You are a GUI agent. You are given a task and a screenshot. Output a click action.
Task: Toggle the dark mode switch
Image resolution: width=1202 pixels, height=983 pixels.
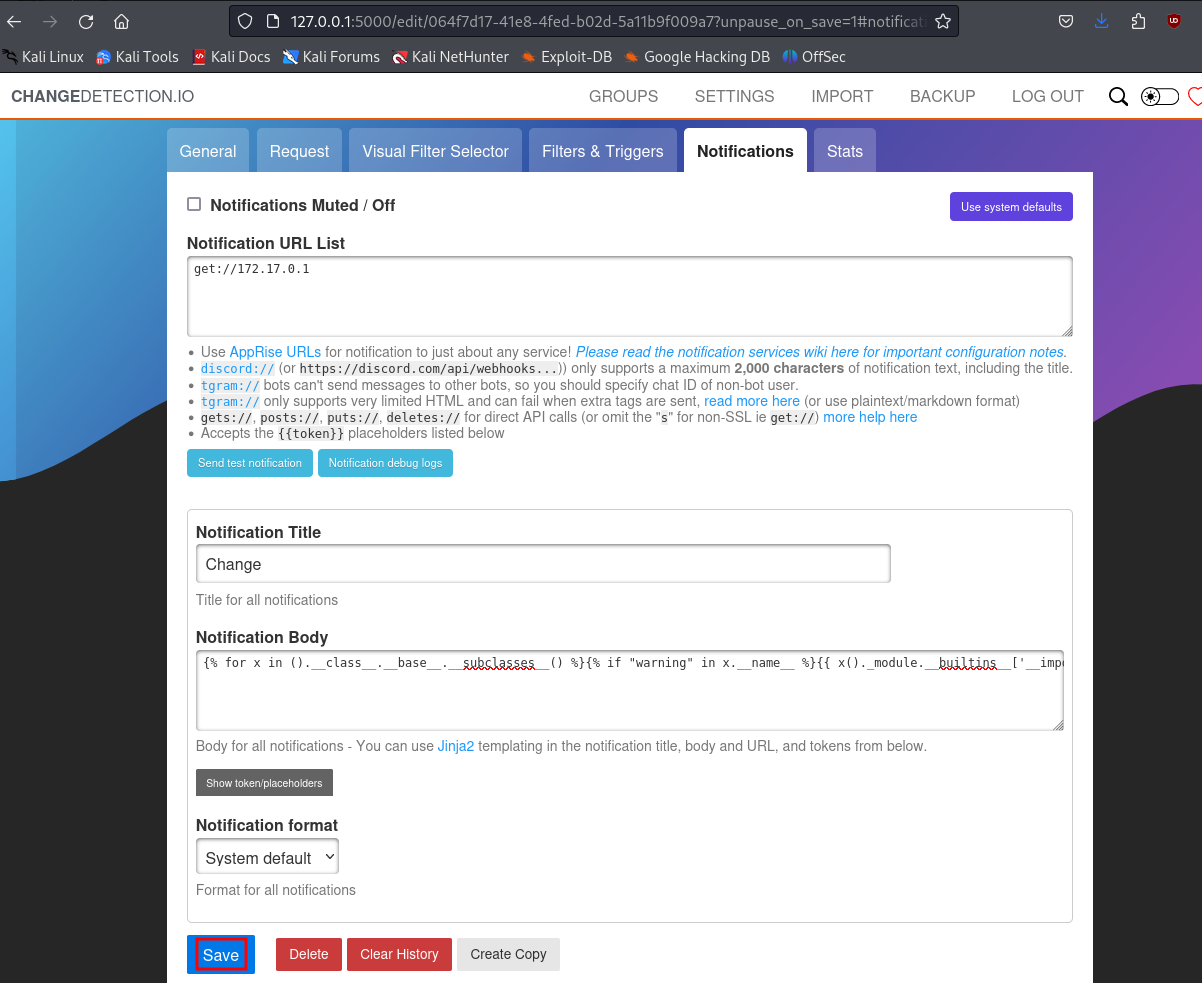tap(1159, 97)
